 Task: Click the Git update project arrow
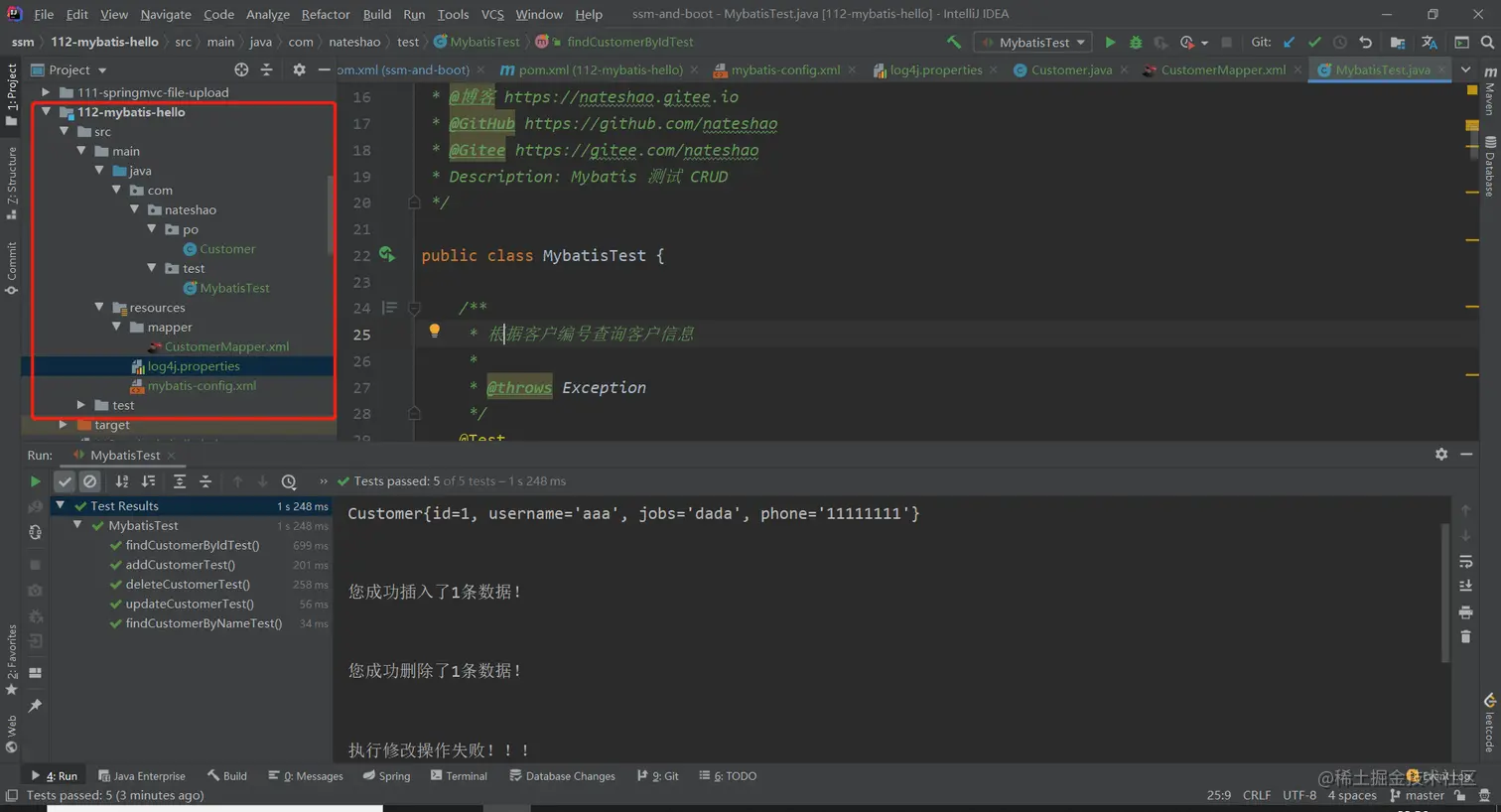[x=1289, y=42]
